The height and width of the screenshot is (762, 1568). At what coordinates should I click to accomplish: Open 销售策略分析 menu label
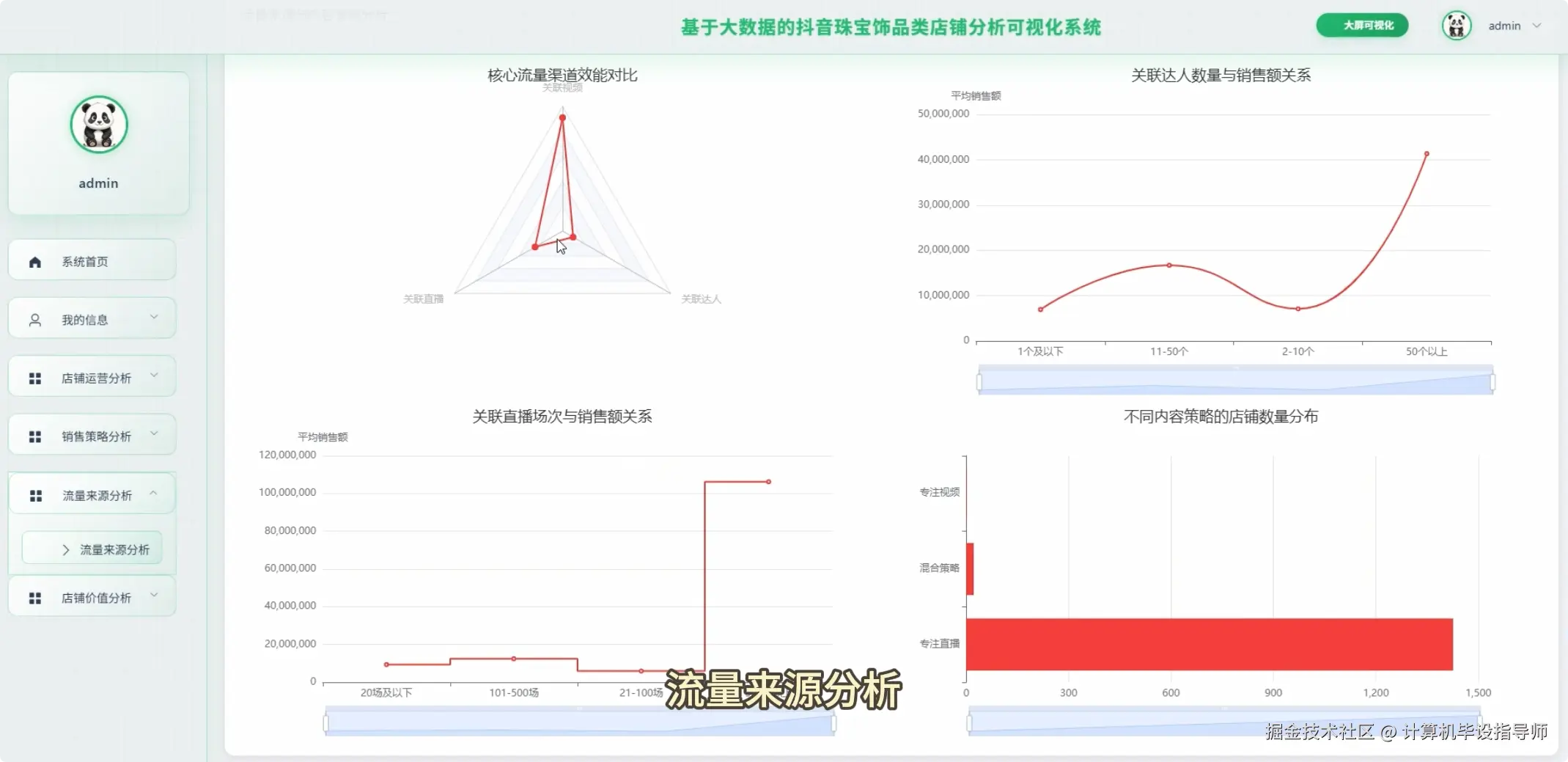click(x=96, y=436)
